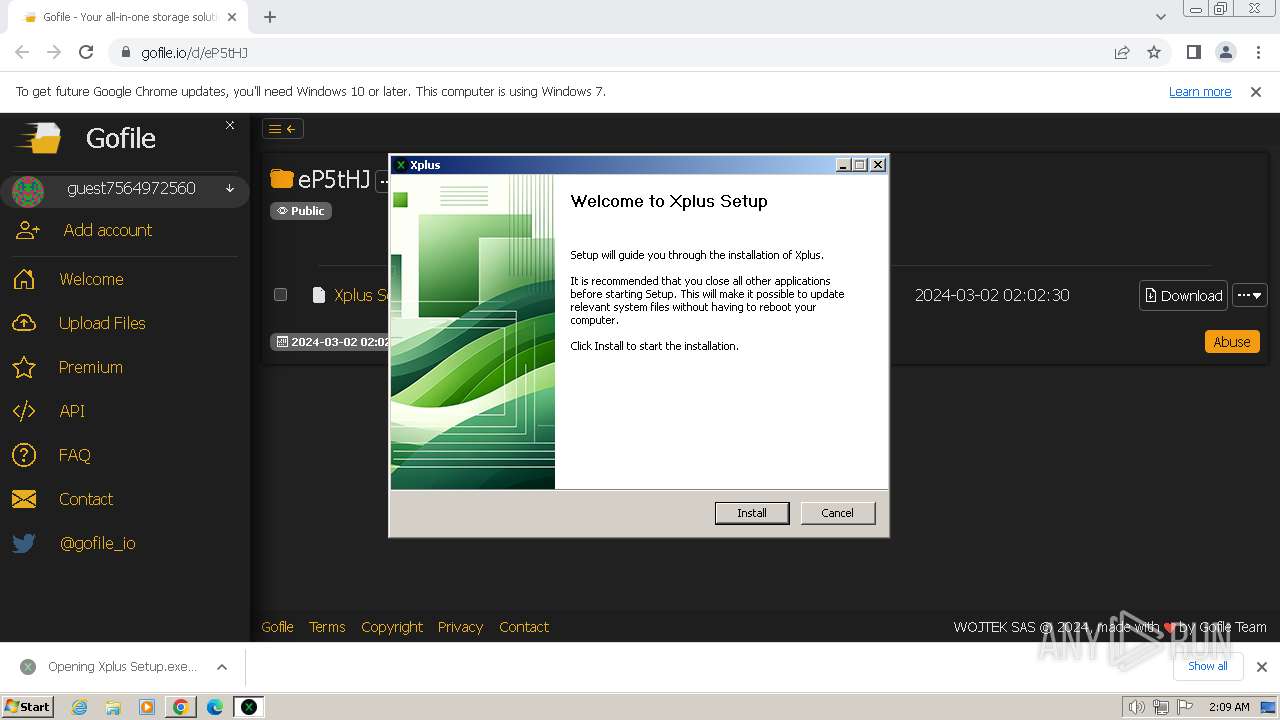This screenshot has height=720, width=1280.
Task: Open the Contact sidebar link
Action: [x=86, y=499]
